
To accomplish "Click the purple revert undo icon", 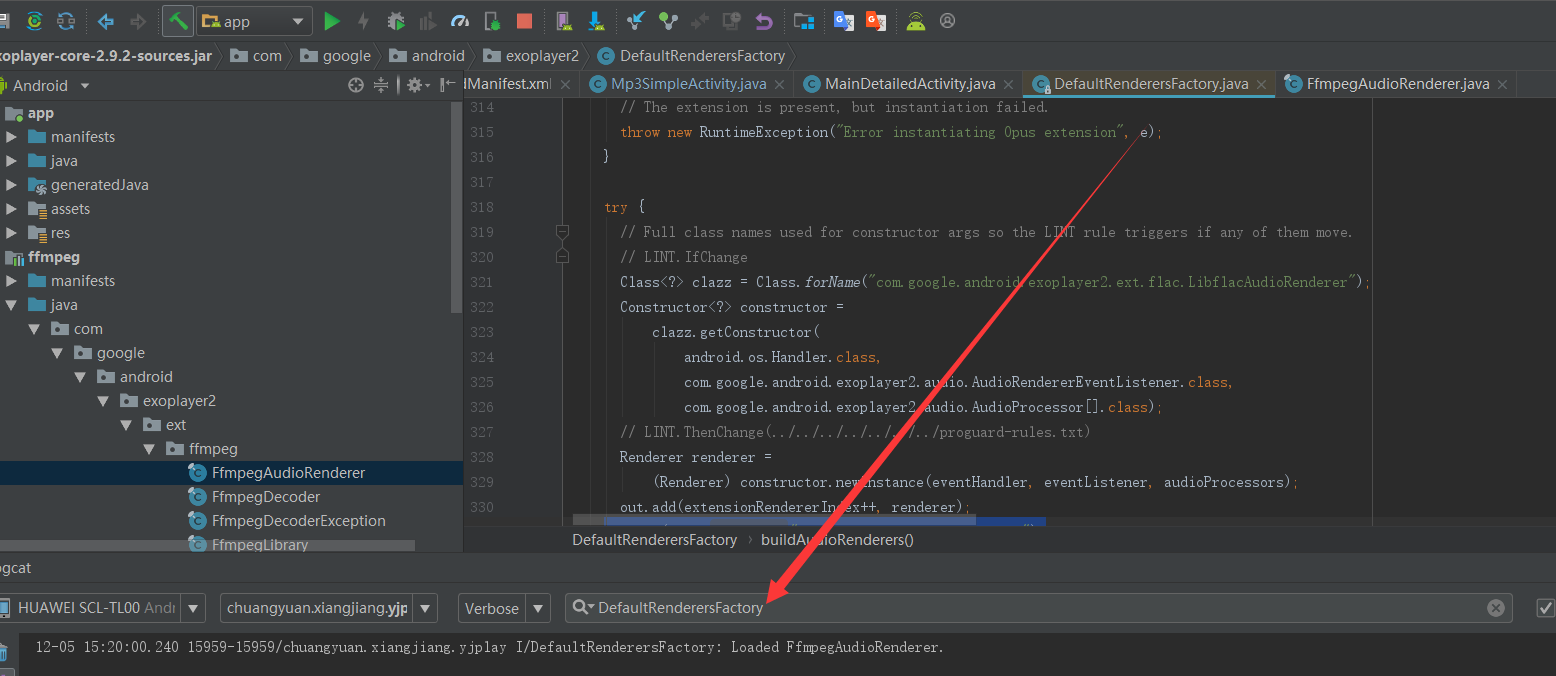I will pos(764,21).
